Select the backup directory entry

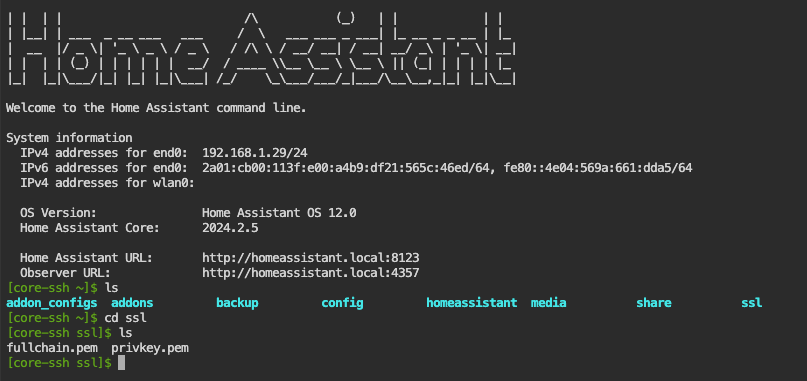237,303
